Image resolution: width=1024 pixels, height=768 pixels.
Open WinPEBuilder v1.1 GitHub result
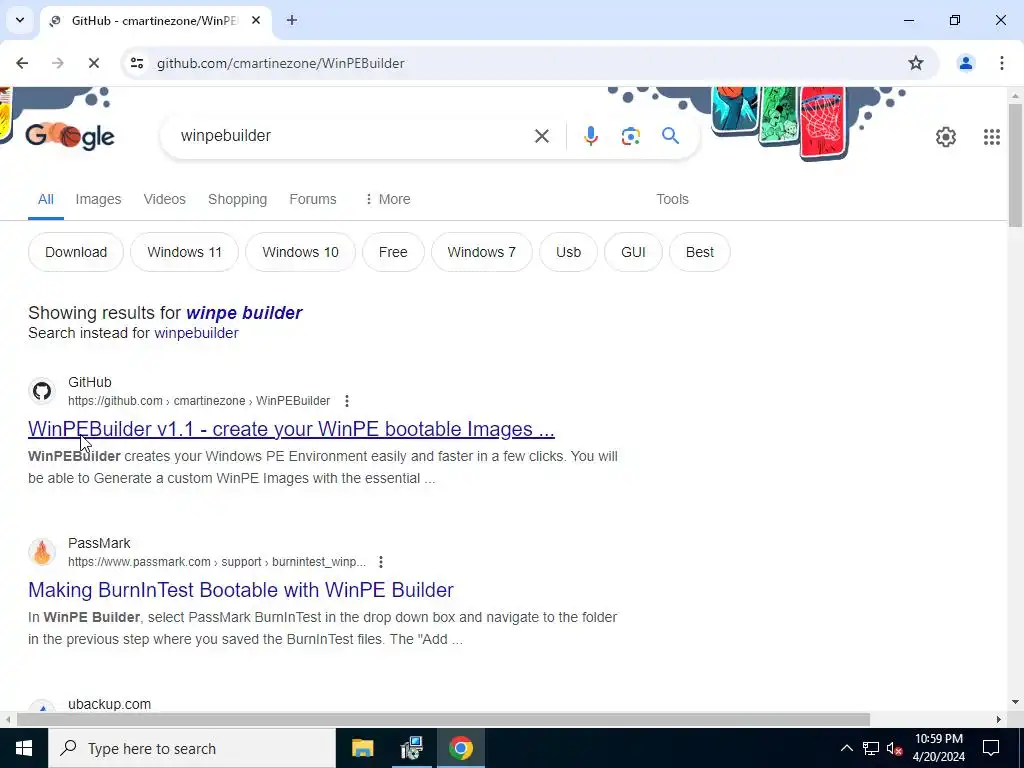click(291, 429)
